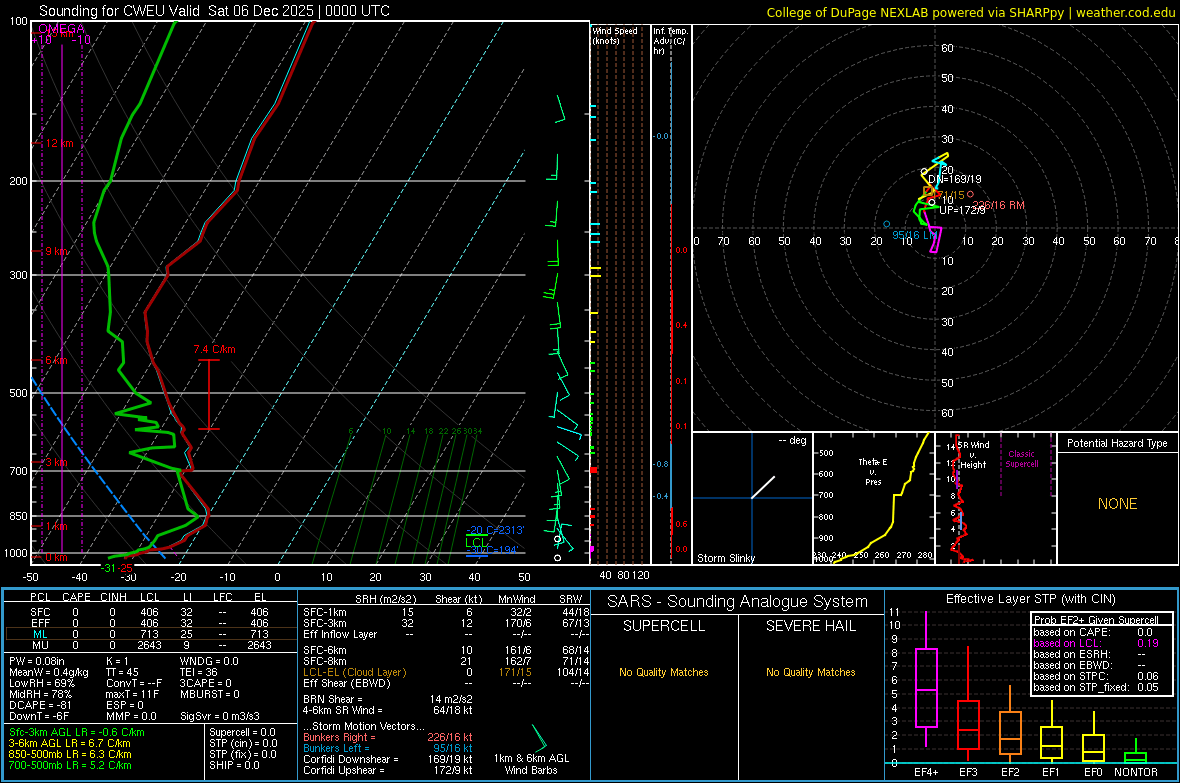Screen dimensions: 1180x783
Task: Click No Quality Matches under SUPERCELL
Action: (664, 672)
